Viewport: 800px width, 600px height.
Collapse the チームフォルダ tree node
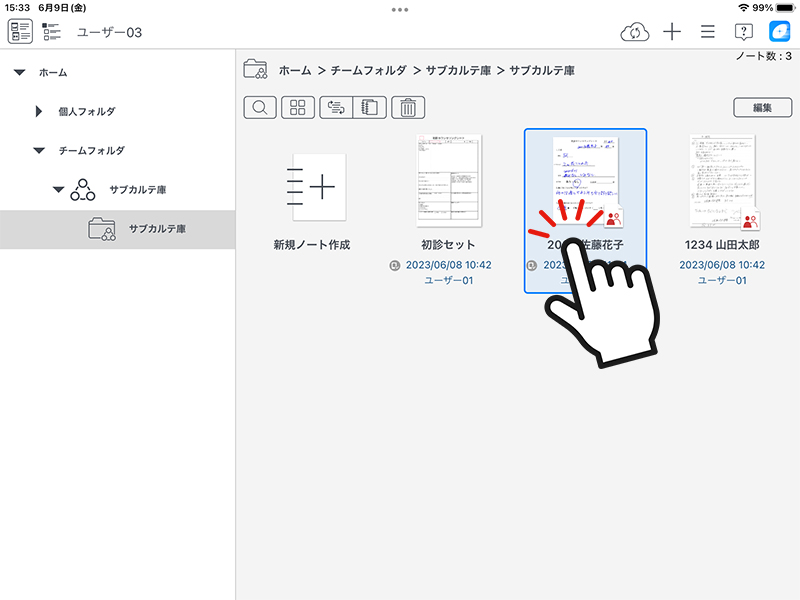click(39, 151)
